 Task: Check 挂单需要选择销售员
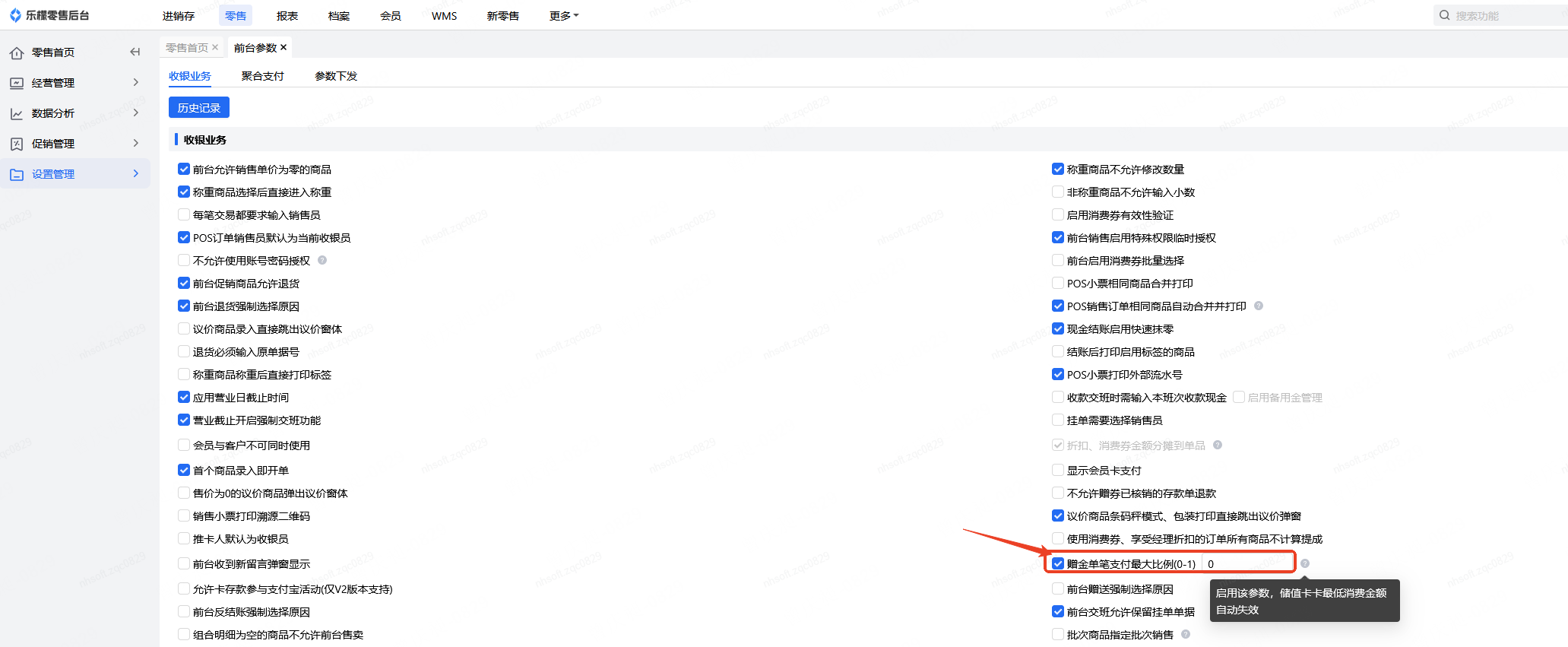(x=1058, y=420)
